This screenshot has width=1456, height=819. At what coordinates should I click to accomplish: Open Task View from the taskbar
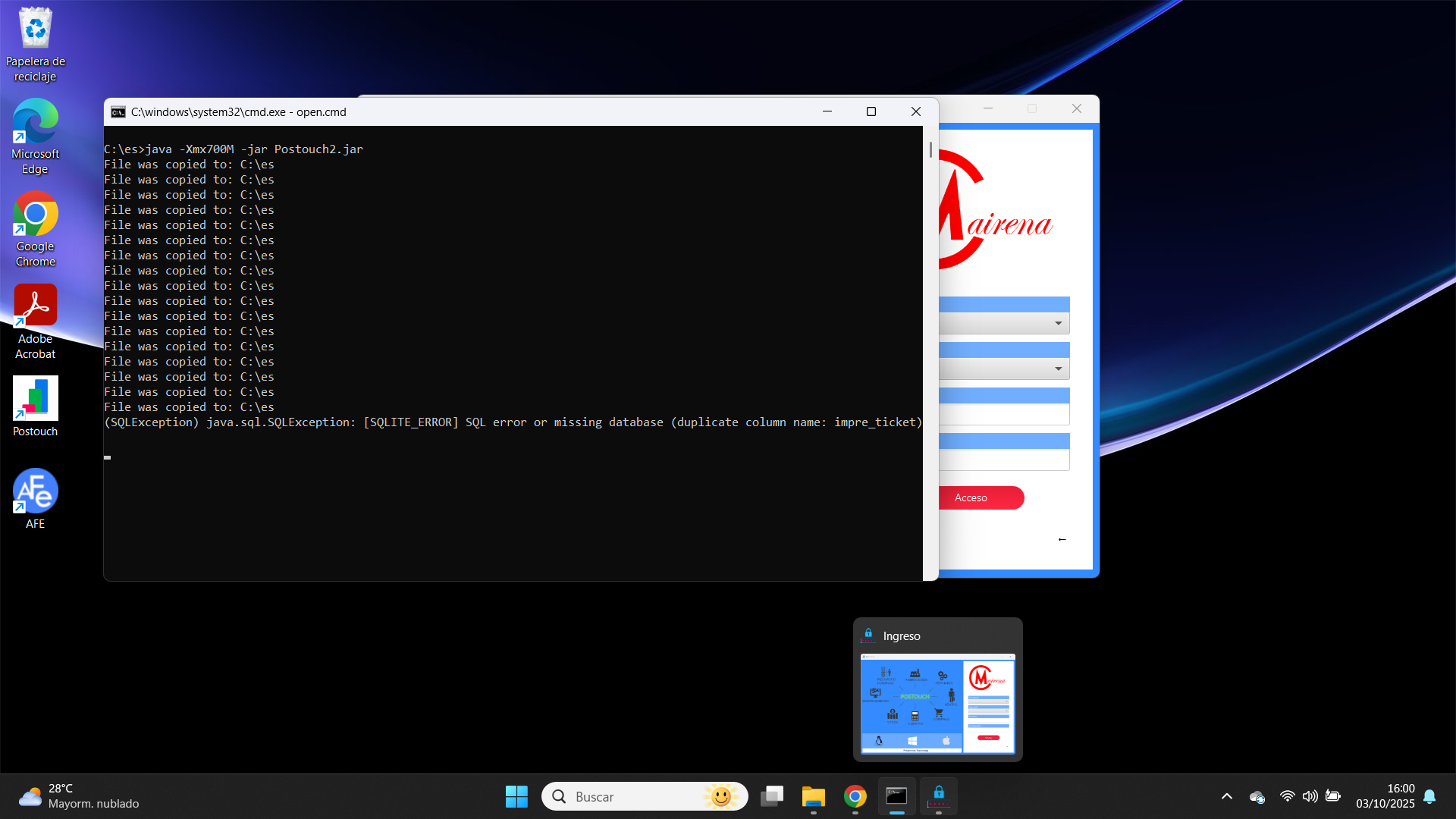772,796
